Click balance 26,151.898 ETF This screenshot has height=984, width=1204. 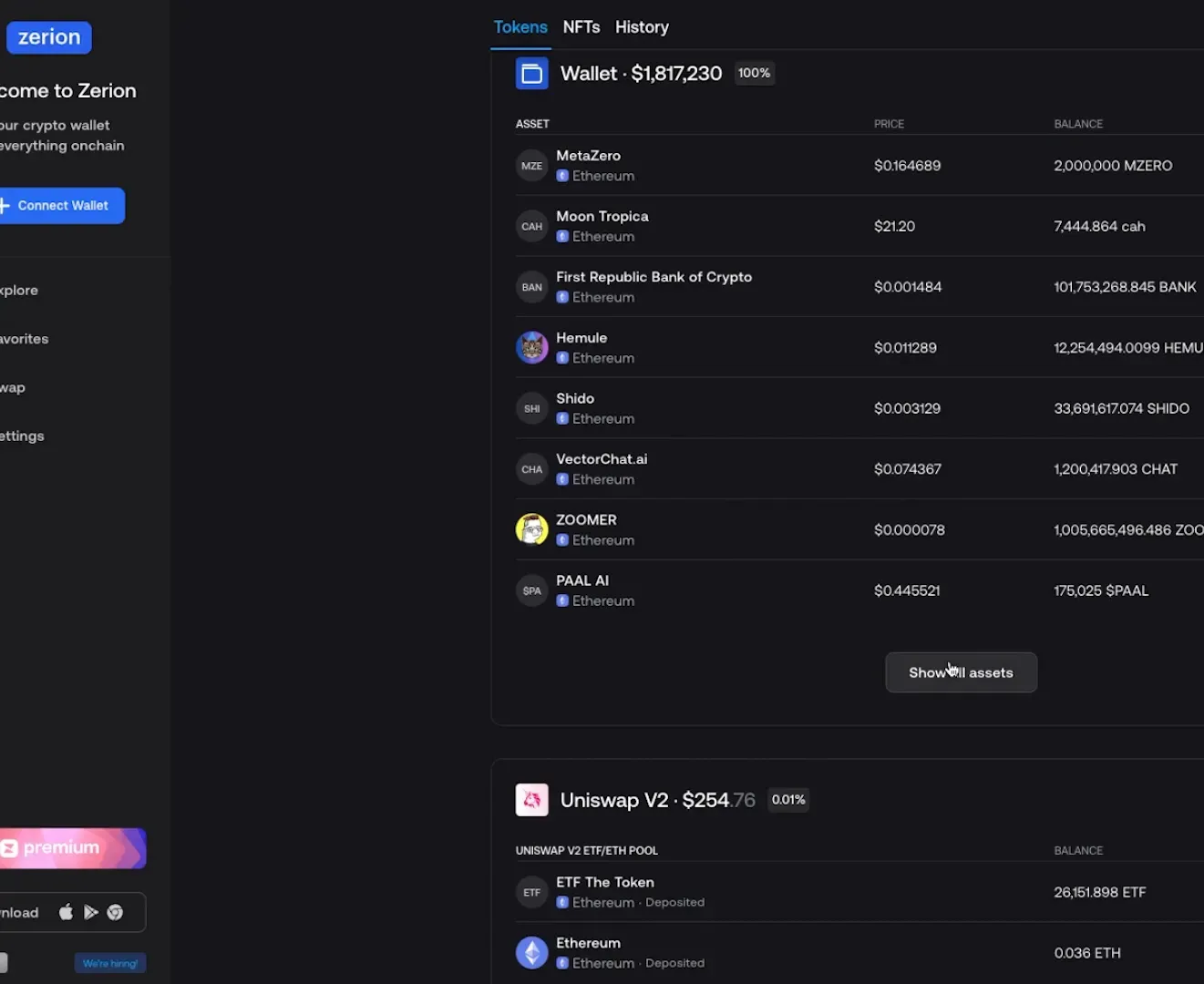coord(1099,893)
